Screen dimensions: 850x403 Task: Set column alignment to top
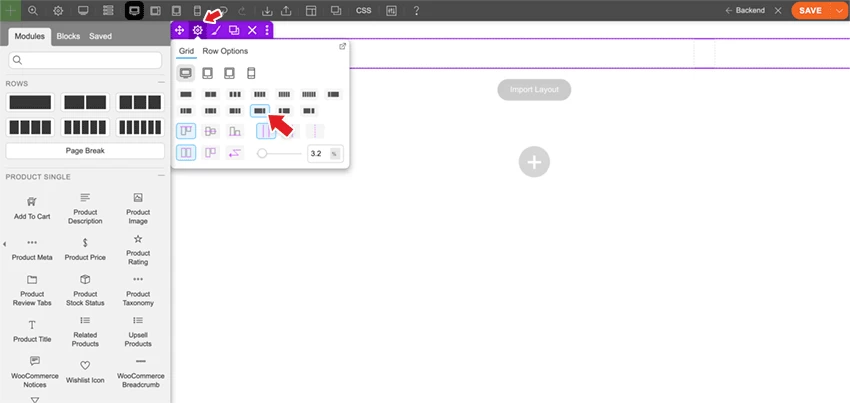pyautogui.click(x=186, y=131)
